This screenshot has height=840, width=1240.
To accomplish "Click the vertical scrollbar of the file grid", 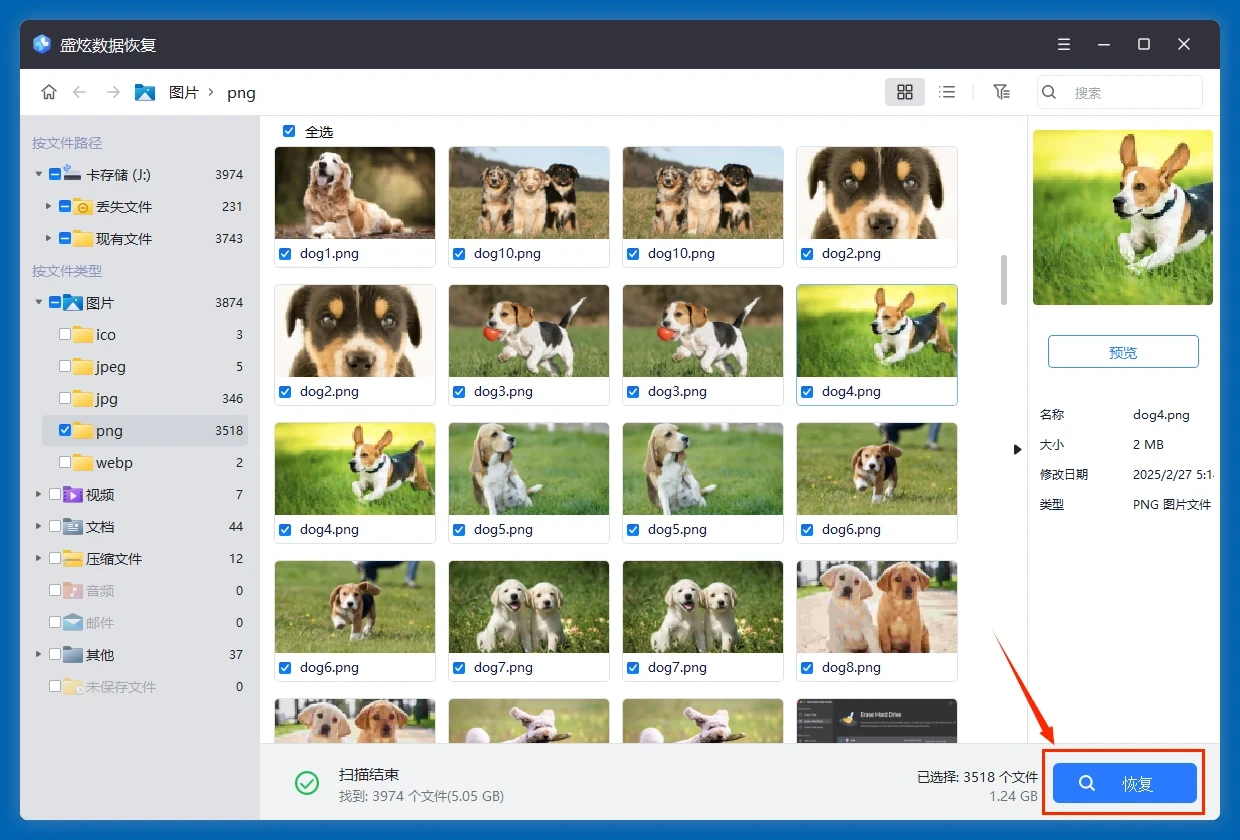I will (1003, 279).
